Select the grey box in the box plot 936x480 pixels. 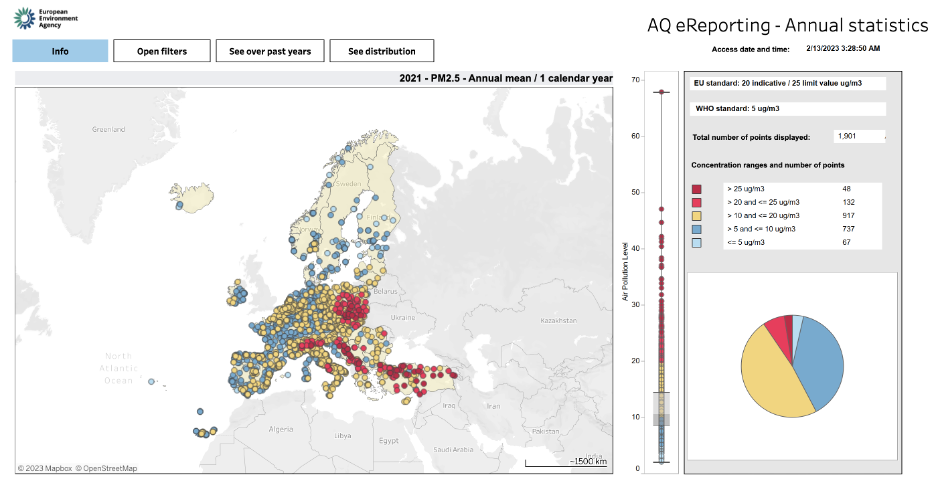coord(661,410)
